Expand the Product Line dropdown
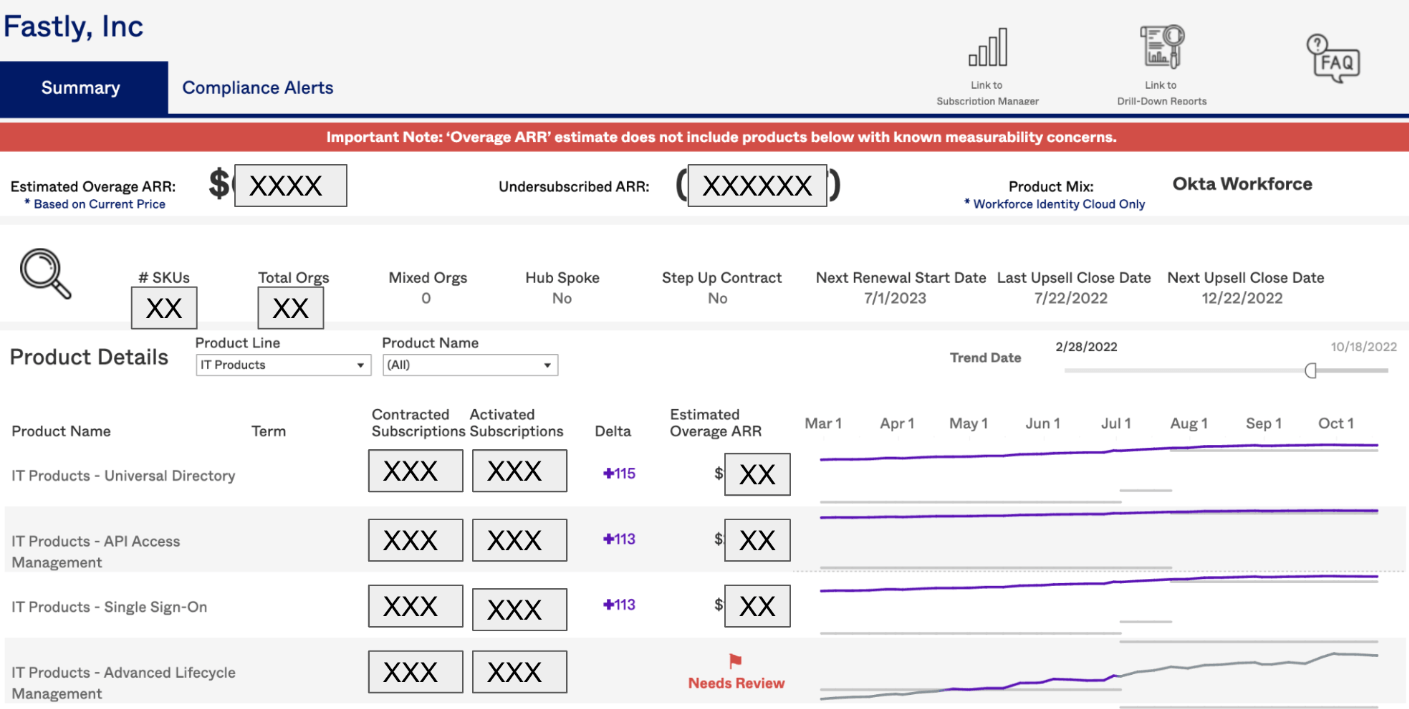The image size is (1409, 709). [283, 365]
